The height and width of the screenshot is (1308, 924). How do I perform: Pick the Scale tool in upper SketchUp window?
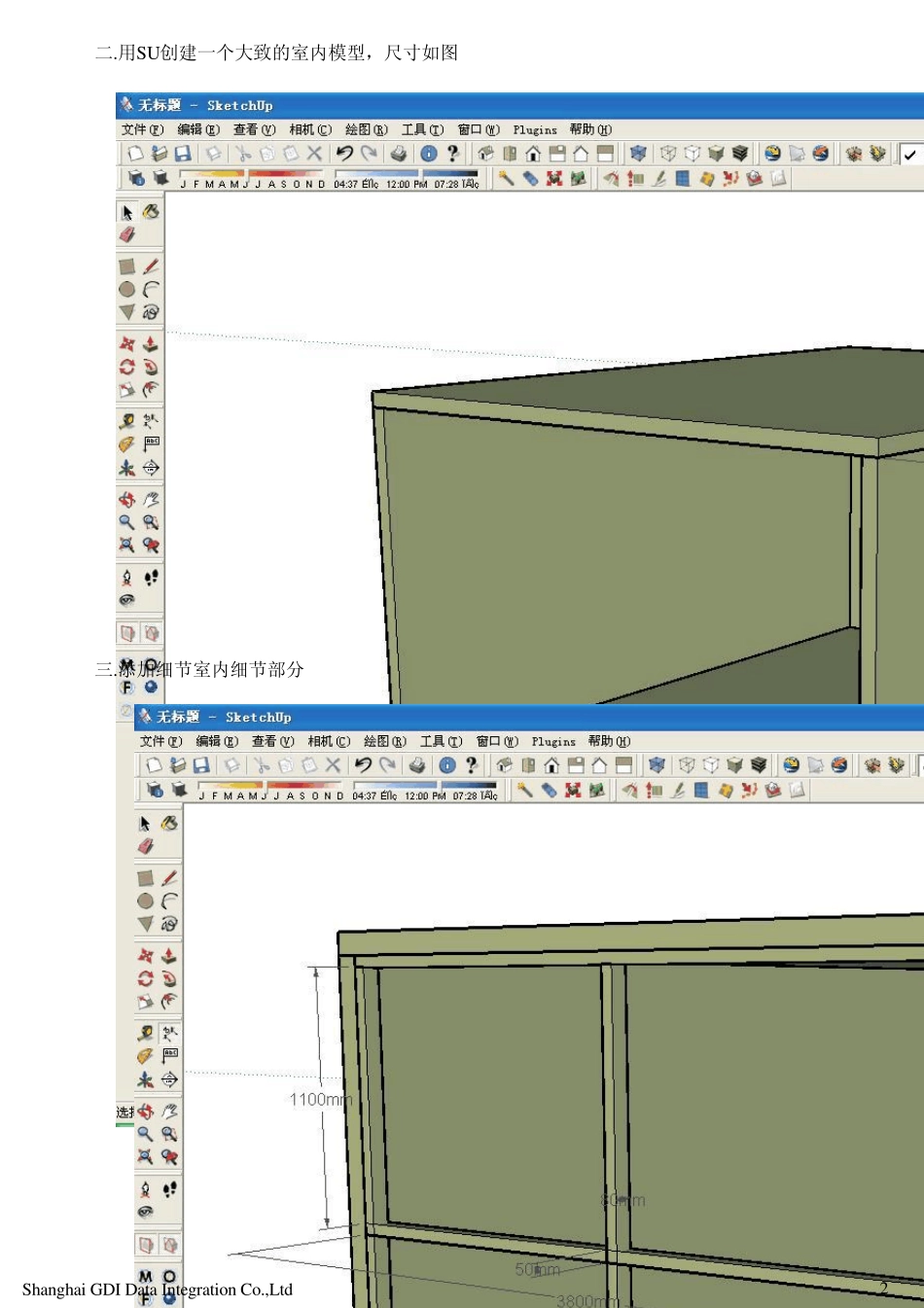(x=126, y=390)
